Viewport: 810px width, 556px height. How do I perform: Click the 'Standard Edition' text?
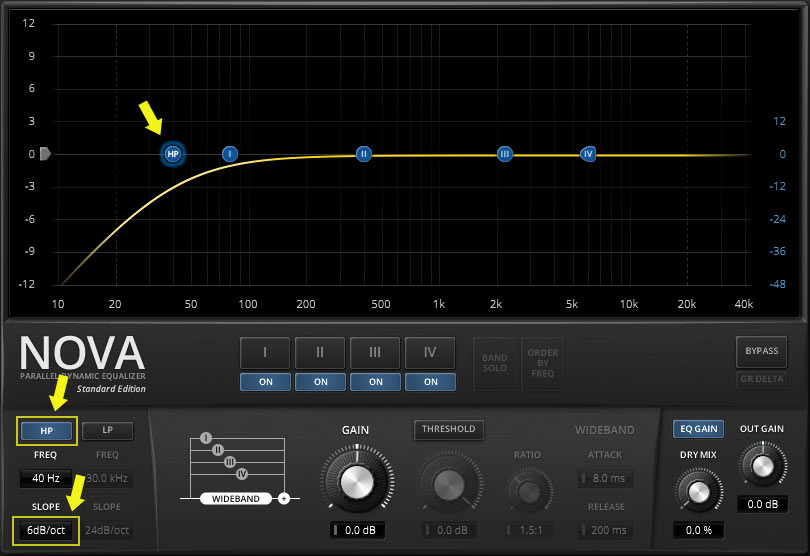pos(111,389)
